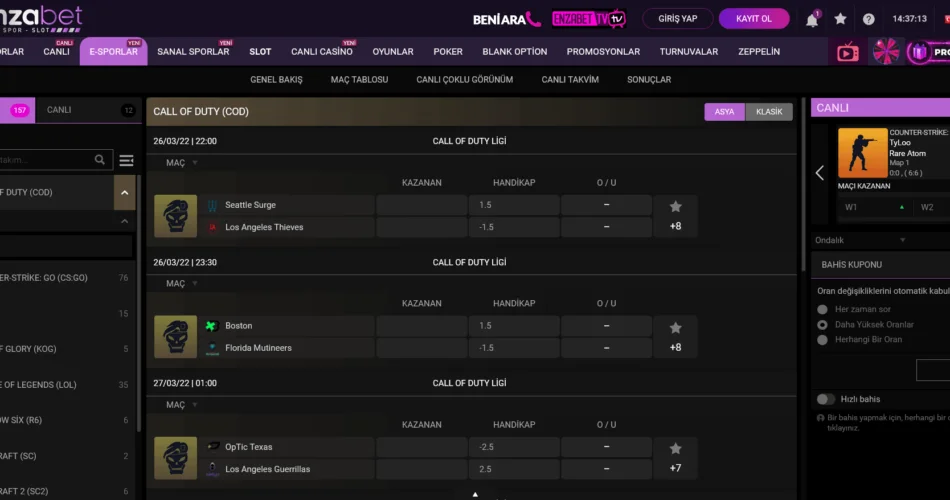This screenshot has width=950, height=500.
Task: Toggle the Hızlı bahis switch
Action: click(x=825, y=399)
